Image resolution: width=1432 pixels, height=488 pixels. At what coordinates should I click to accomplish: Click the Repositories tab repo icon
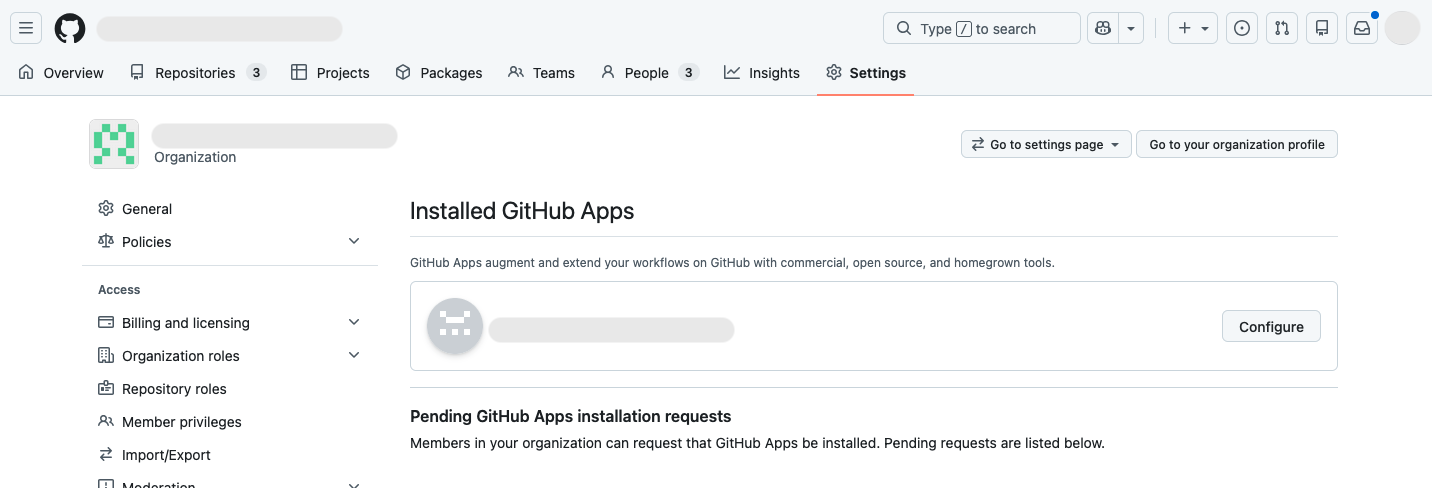pyautogui.click(x=138, y=72)
